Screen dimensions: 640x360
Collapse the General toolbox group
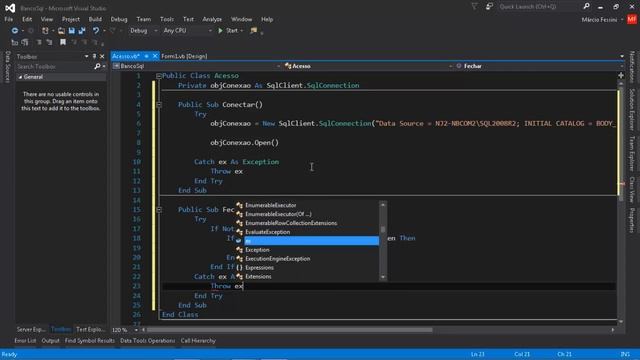(20, 77)
